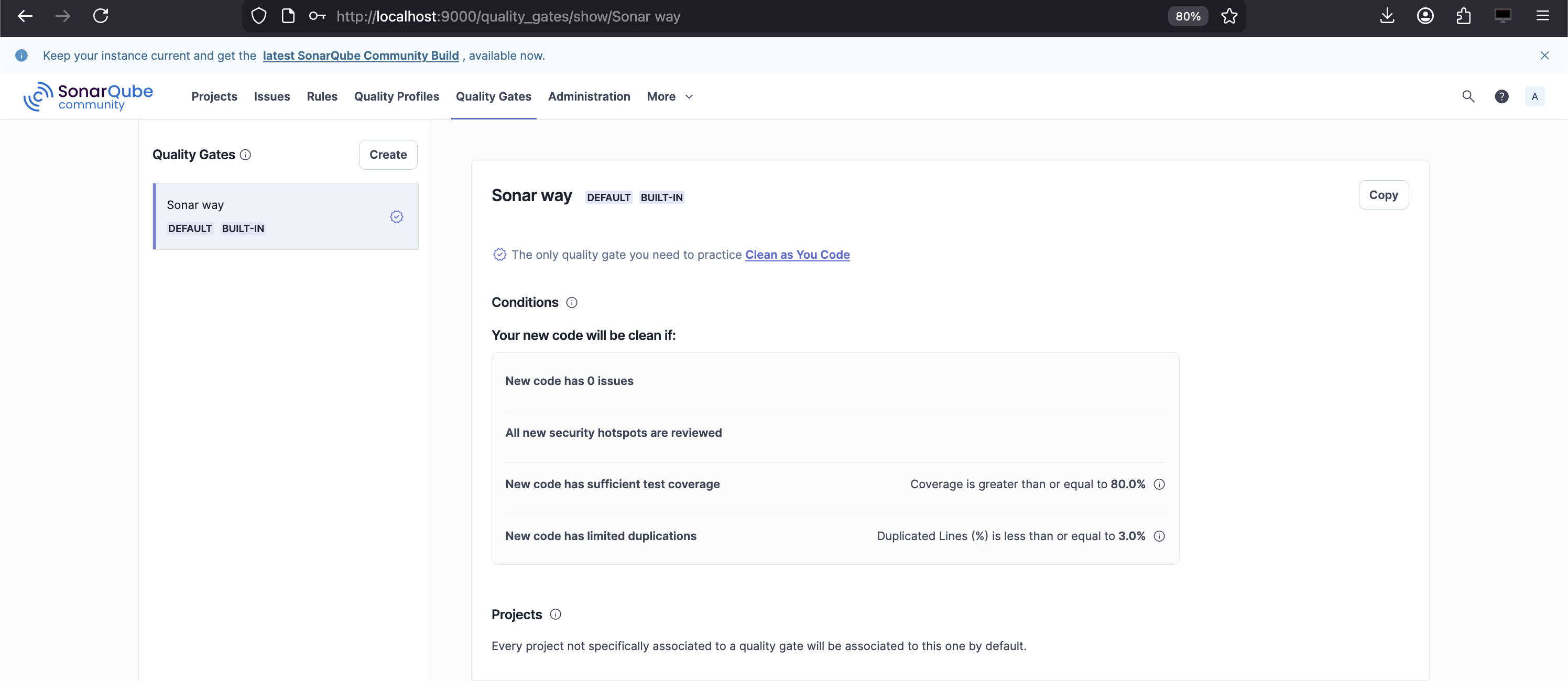Click info icon on duplicated lines row
Image resolution: width=1568 pixels, height=681 pixels.
[1159, 536]
